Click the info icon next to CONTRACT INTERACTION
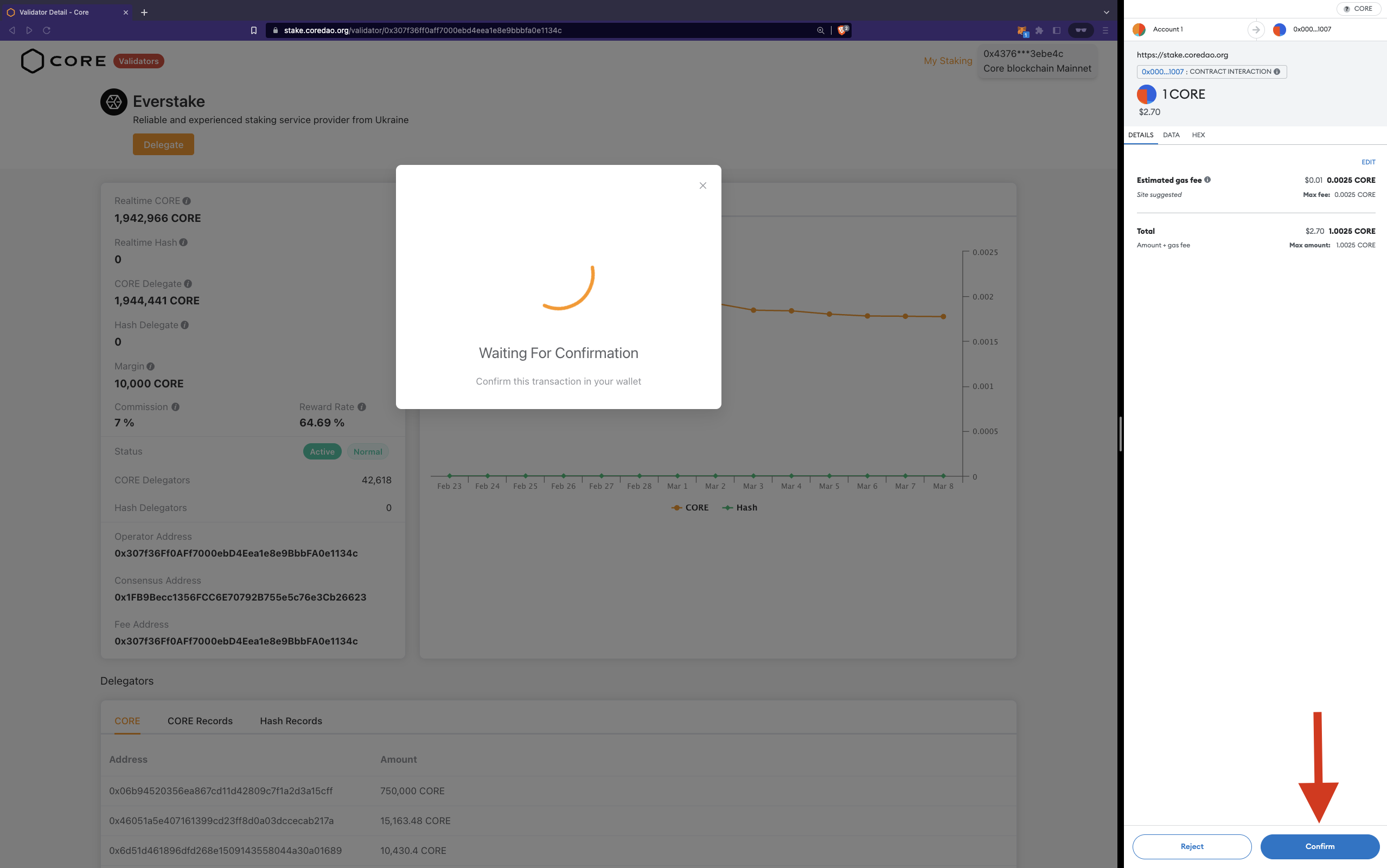Screen dimensions: 1387x868 [1278, 71]
